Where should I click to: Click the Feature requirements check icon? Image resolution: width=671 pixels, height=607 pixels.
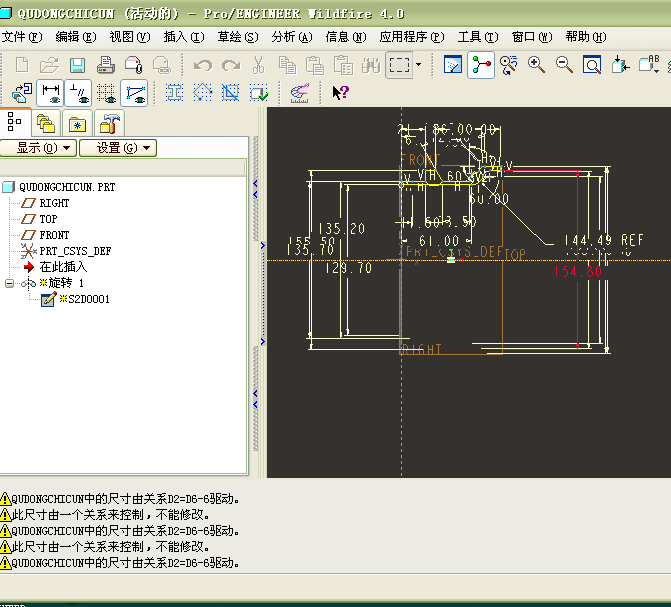click(259, 92)
